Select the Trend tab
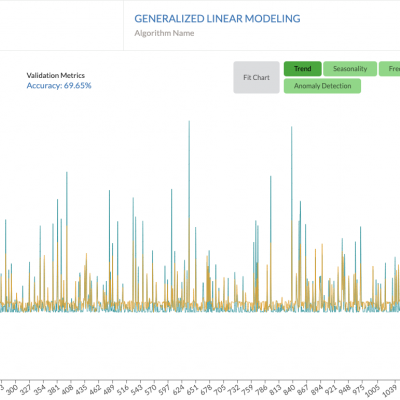400x400 pixels. (x=303, y=69)
